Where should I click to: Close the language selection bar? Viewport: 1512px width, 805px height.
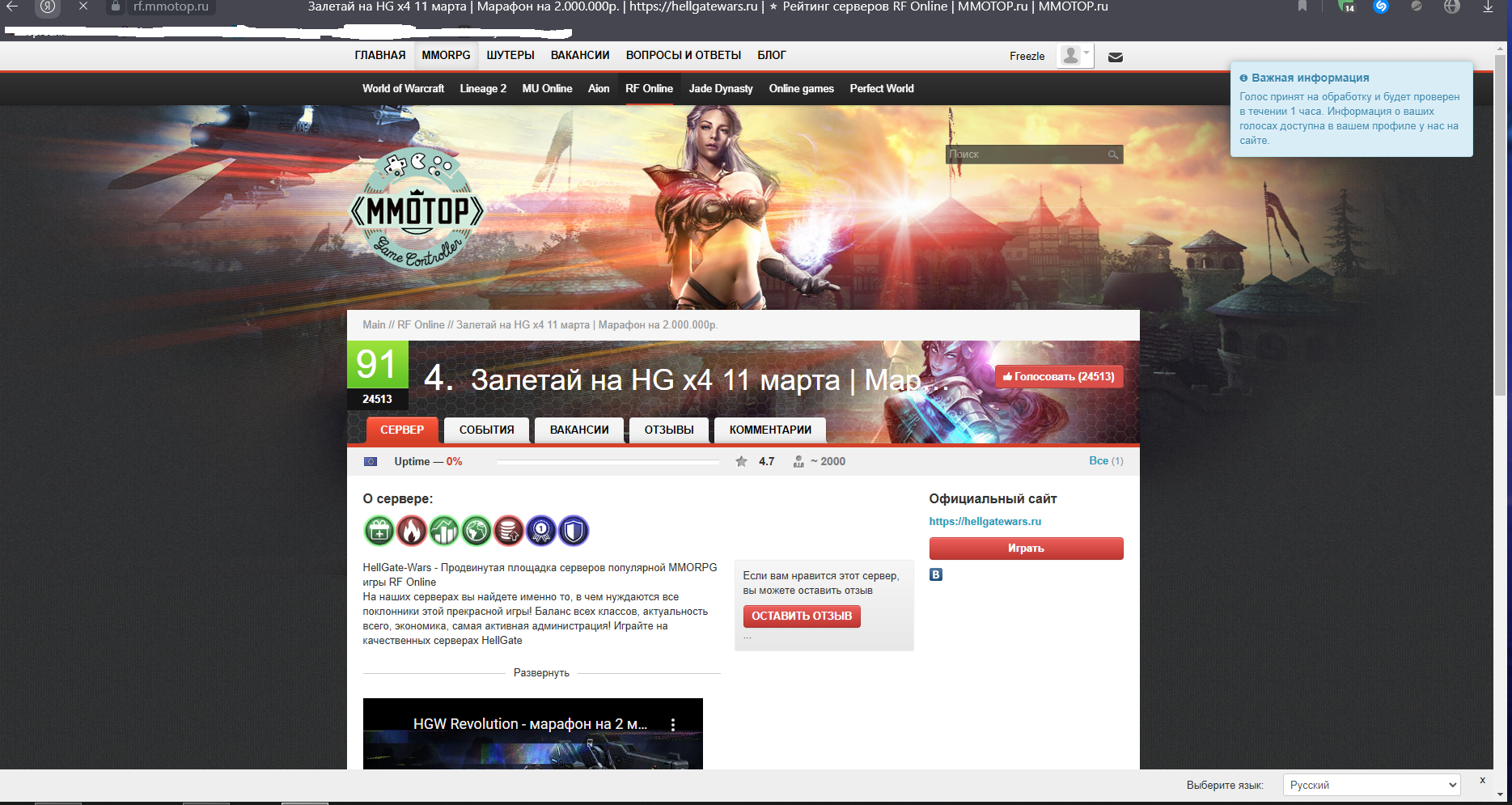pyautogui.click(x=1482, y=780)
